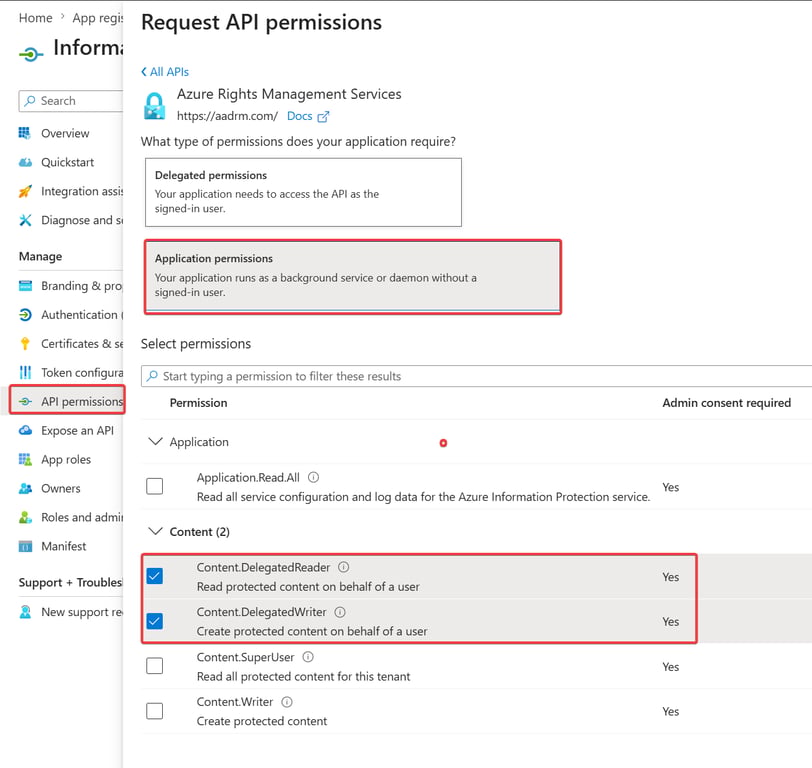812x768 pixels.
Task: Uncheck the Content.DelegatedWriter checkbox
Action: tap(154, 621)
